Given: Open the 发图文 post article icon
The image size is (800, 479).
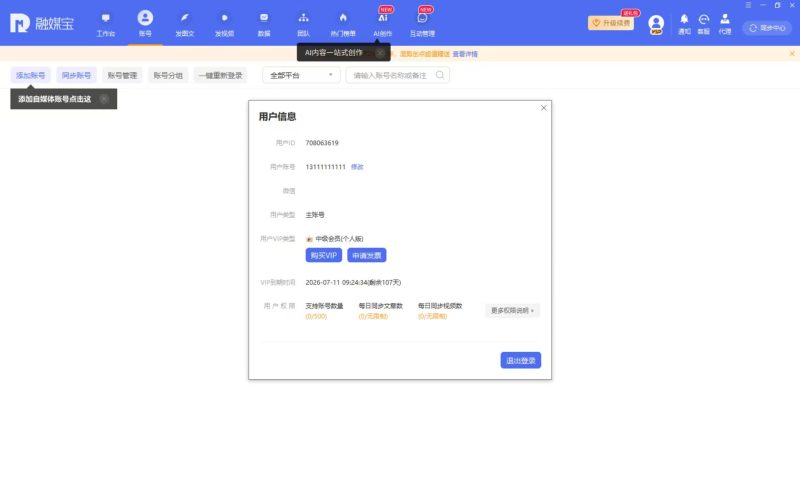Looking at the screenshot, I should point(185,24).
